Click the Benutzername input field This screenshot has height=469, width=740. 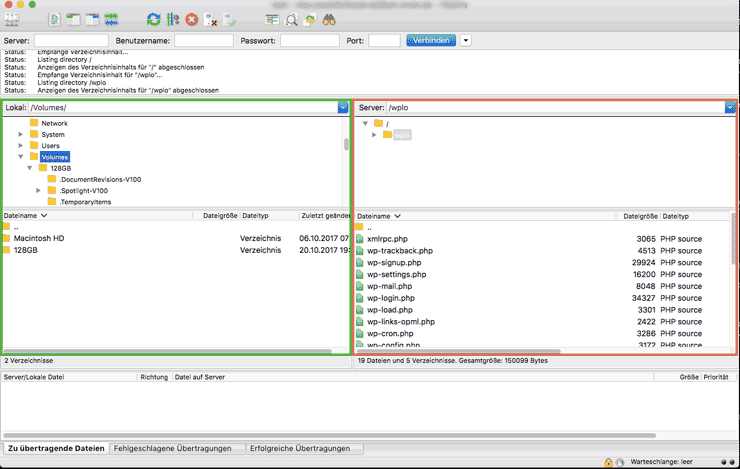(x=203, y=41)
